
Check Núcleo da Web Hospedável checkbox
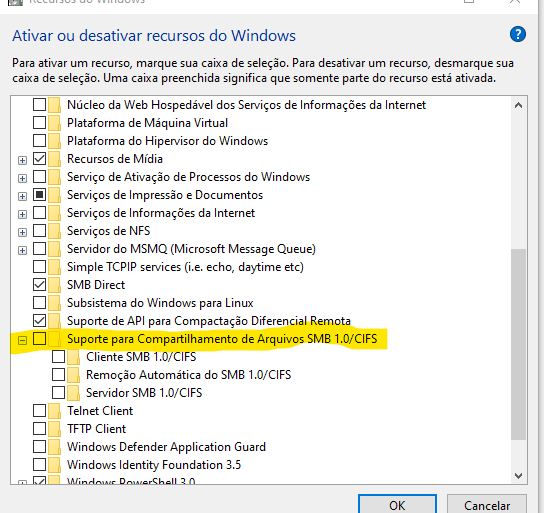[39, 104]
